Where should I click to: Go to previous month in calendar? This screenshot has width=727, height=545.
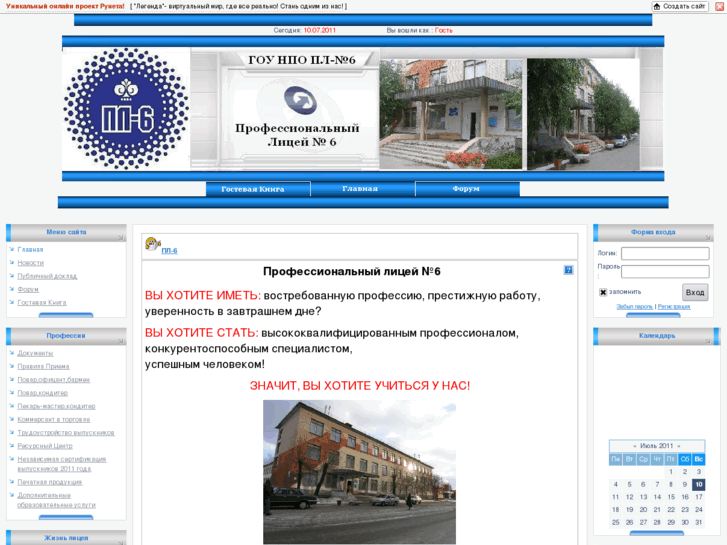point(634,446)
